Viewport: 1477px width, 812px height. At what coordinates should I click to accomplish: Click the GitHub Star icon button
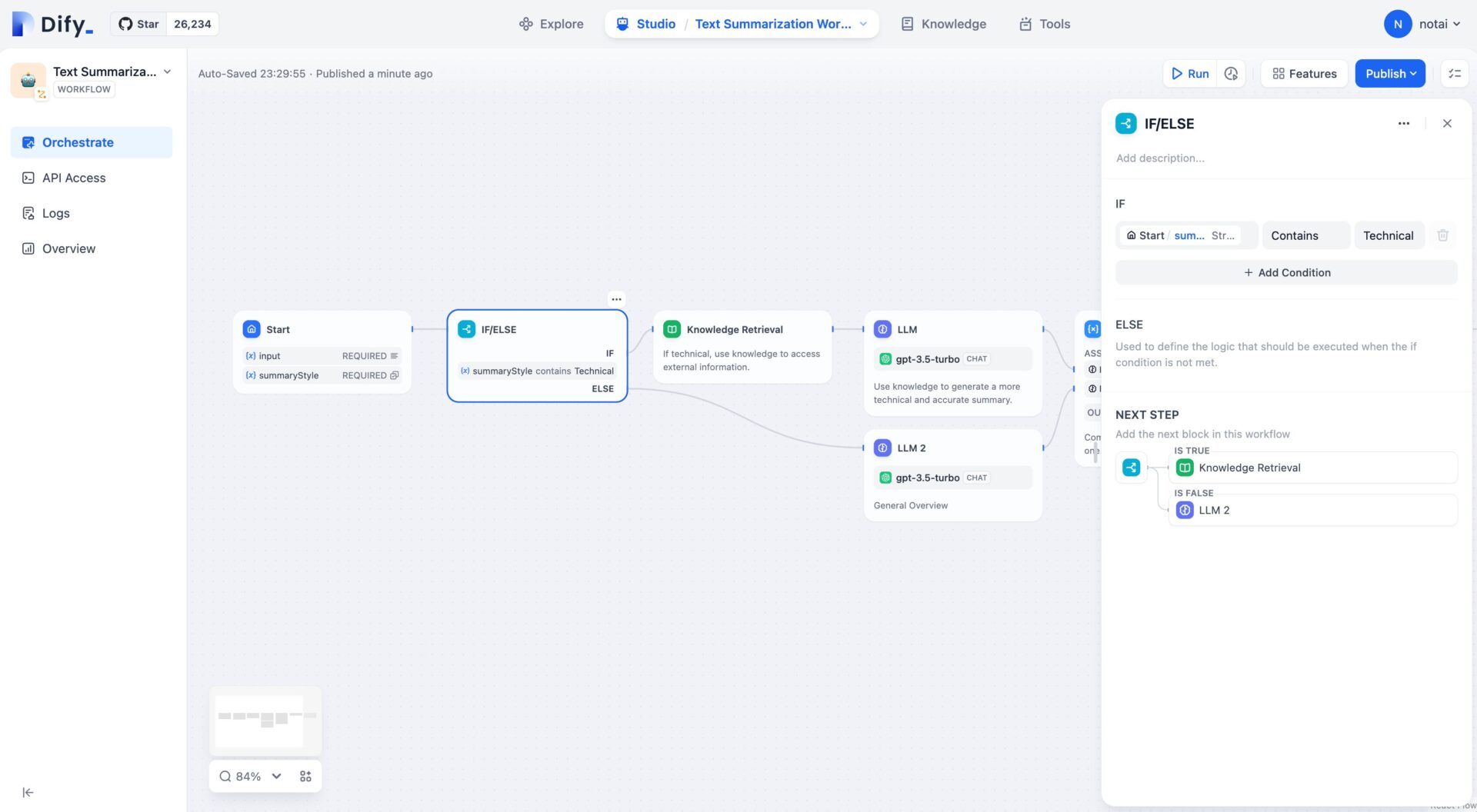(138, 24)
